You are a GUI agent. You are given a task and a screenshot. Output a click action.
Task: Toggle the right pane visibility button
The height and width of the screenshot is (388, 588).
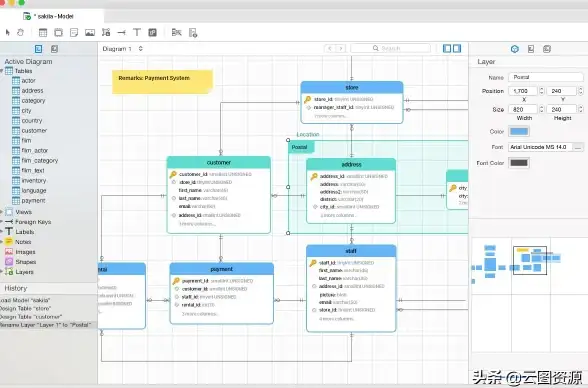[x=457, y=48]
